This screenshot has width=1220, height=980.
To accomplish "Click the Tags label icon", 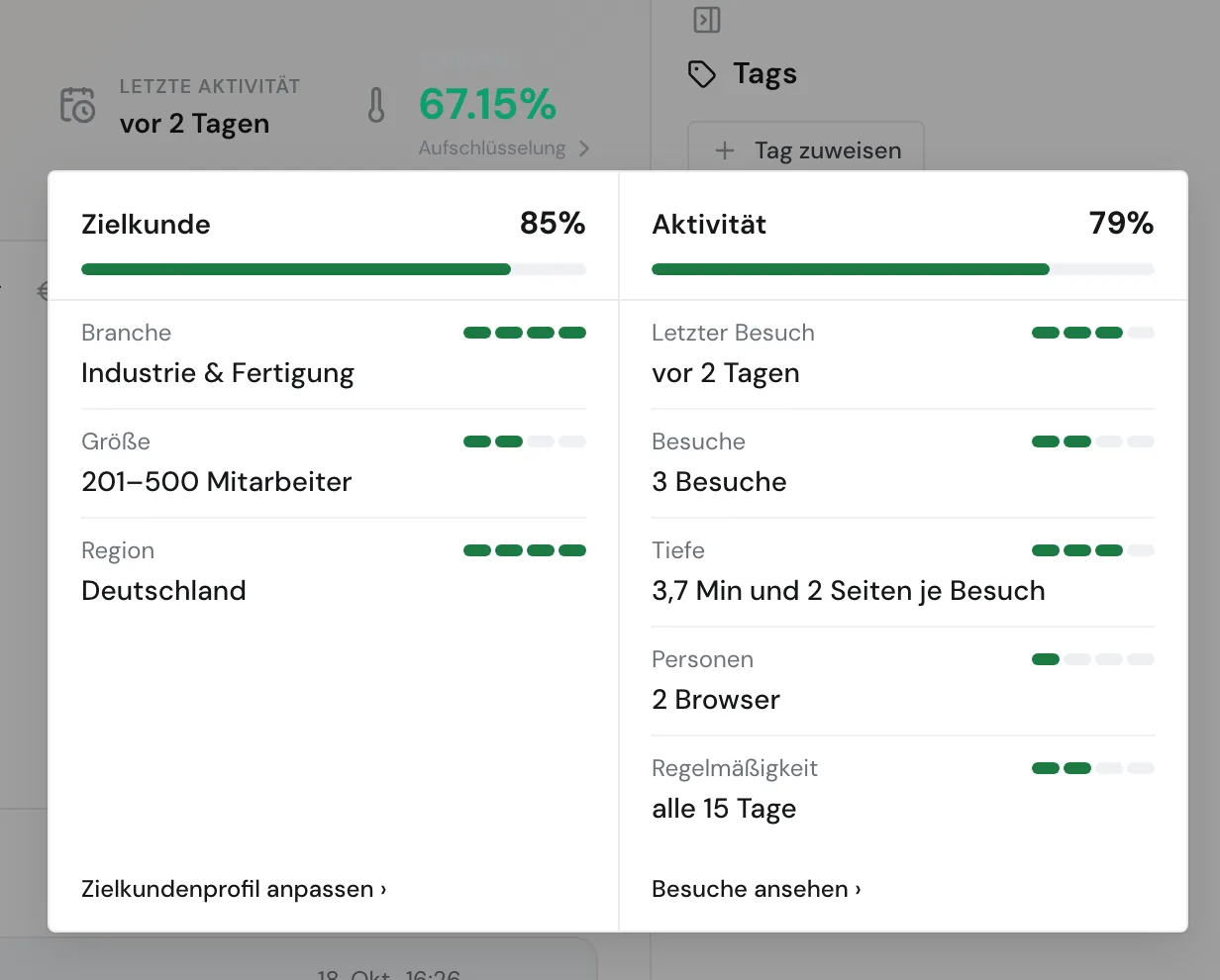I will coord(702,74).
